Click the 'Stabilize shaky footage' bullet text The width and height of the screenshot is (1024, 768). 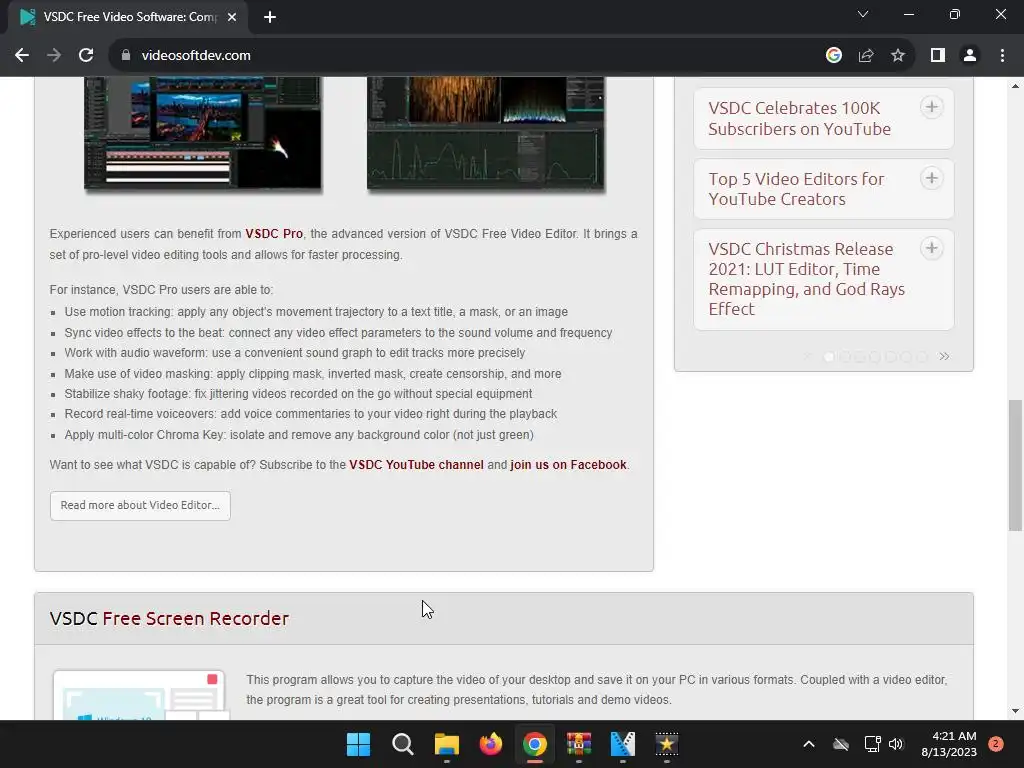[x=298, y=394]
